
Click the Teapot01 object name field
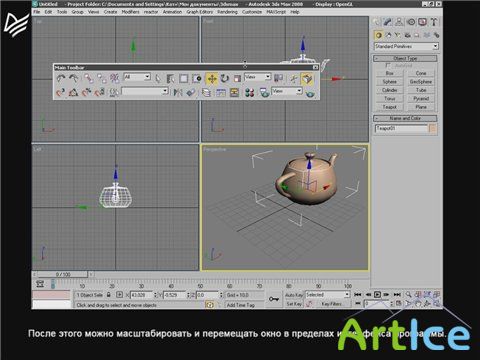(401, 129)
